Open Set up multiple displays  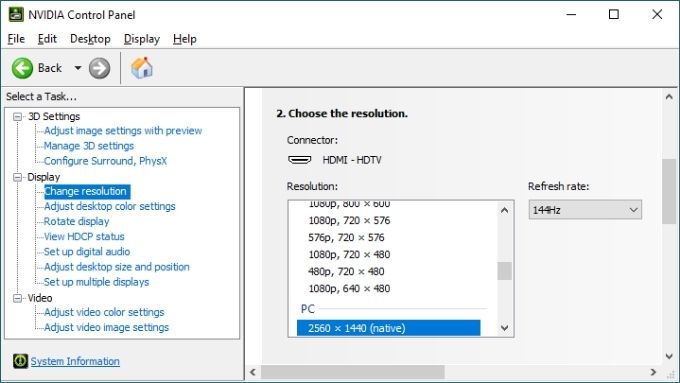(x=96, y=282)
